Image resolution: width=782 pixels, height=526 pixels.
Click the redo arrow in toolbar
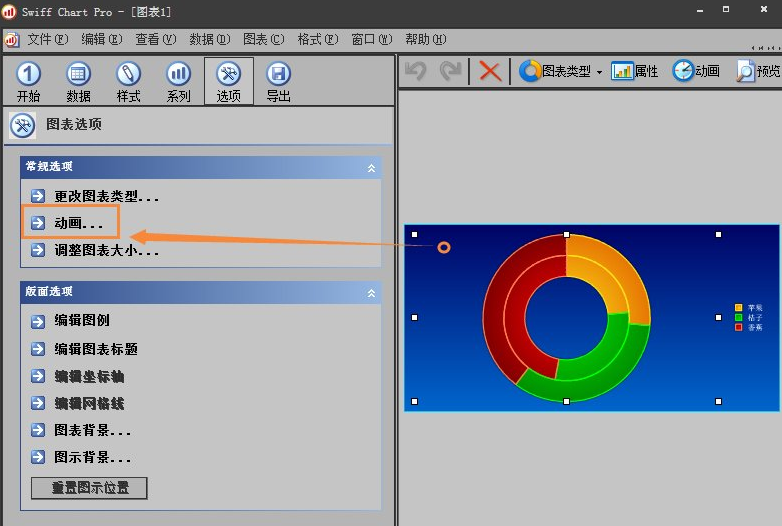point(451,71)
